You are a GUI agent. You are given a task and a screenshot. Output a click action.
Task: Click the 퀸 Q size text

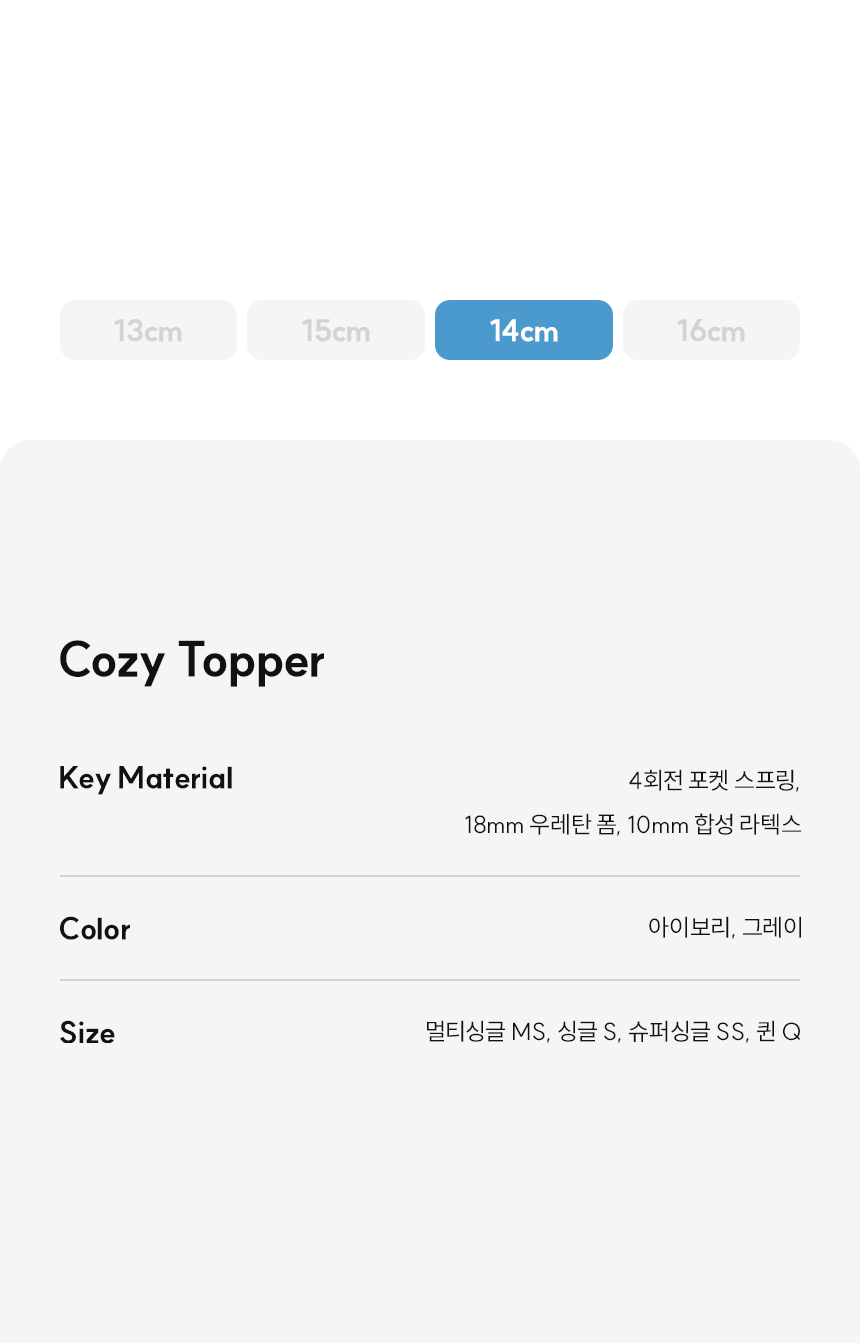[779, 1032]
